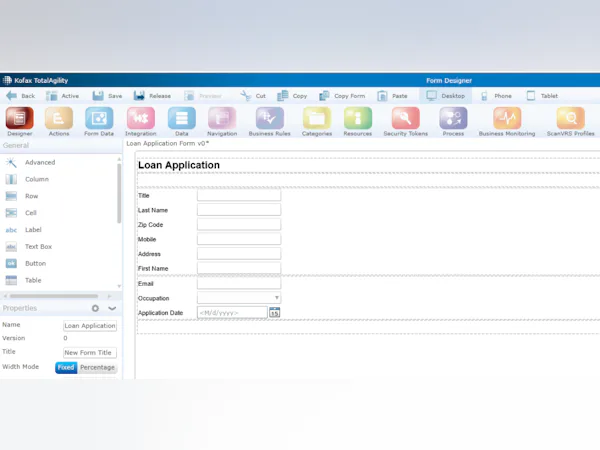Click the Mobile text box
This screenshot has height=450, width=600.
239,239
